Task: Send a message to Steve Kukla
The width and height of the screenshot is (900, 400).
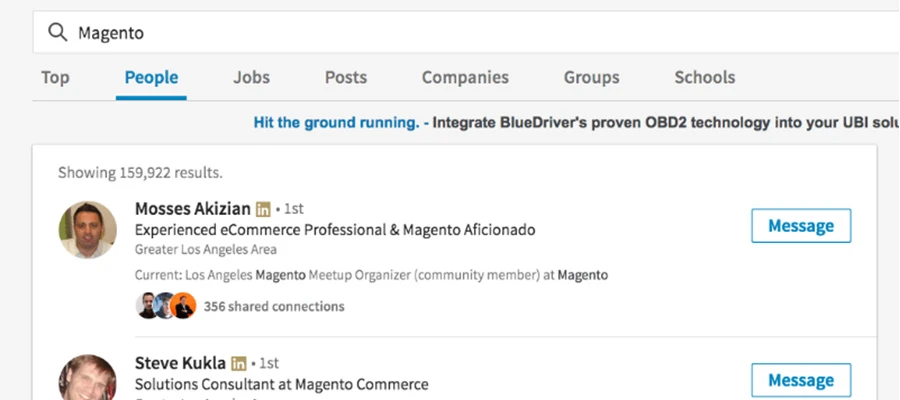Action: [800, 380]
